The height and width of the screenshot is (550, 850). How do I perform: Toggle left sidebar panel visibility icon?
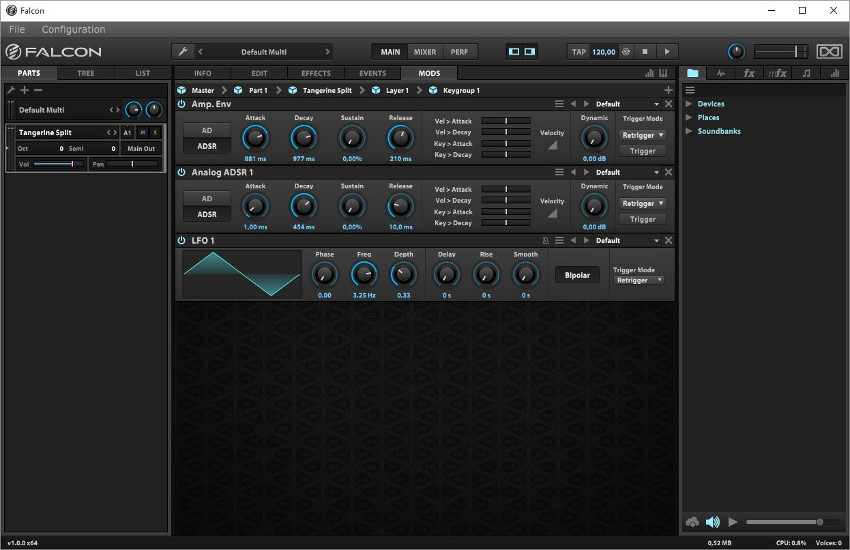point(514,52)
